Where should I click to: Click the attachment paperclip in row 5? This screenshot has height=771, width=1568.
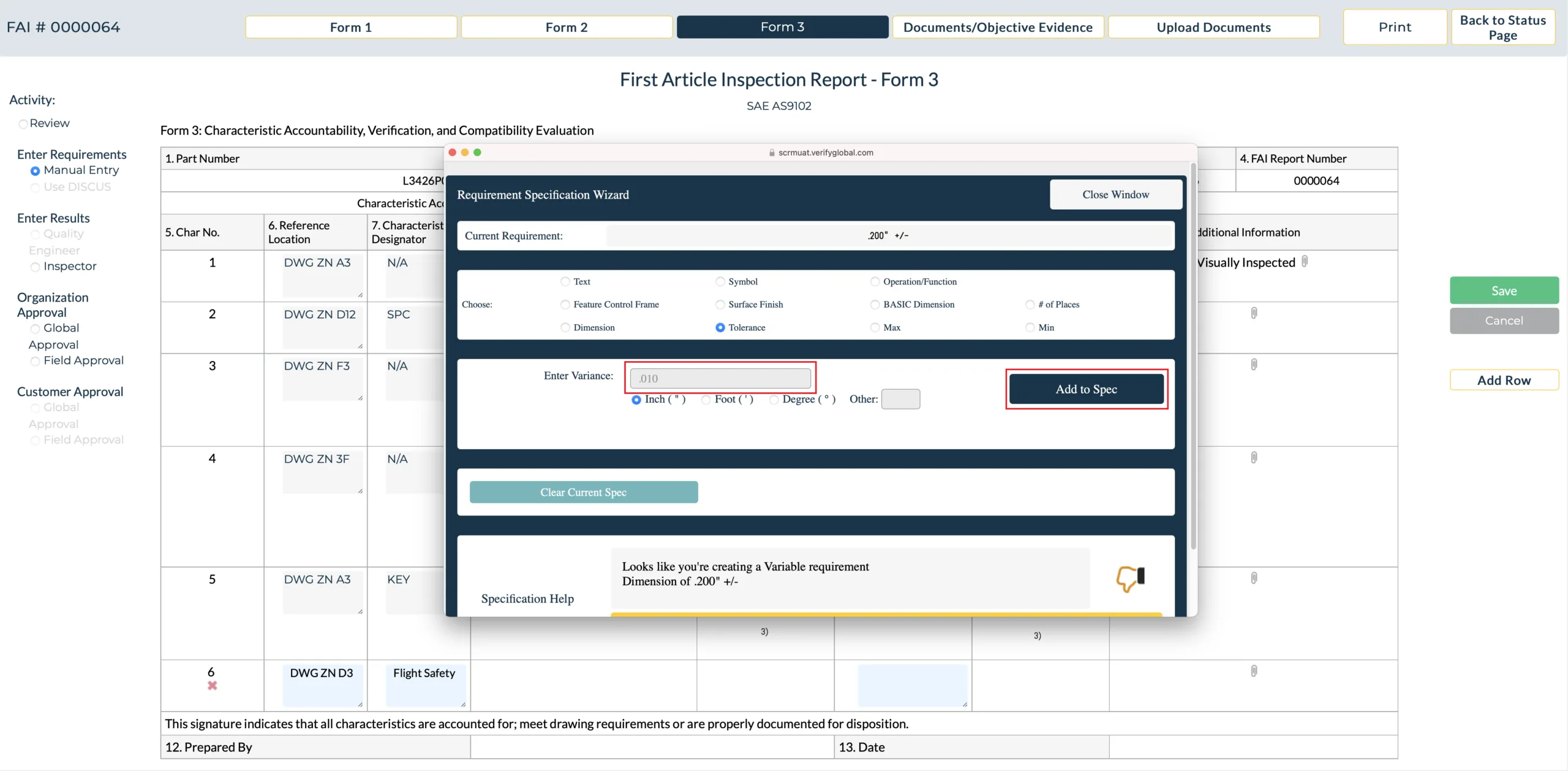coord(1254,578)
